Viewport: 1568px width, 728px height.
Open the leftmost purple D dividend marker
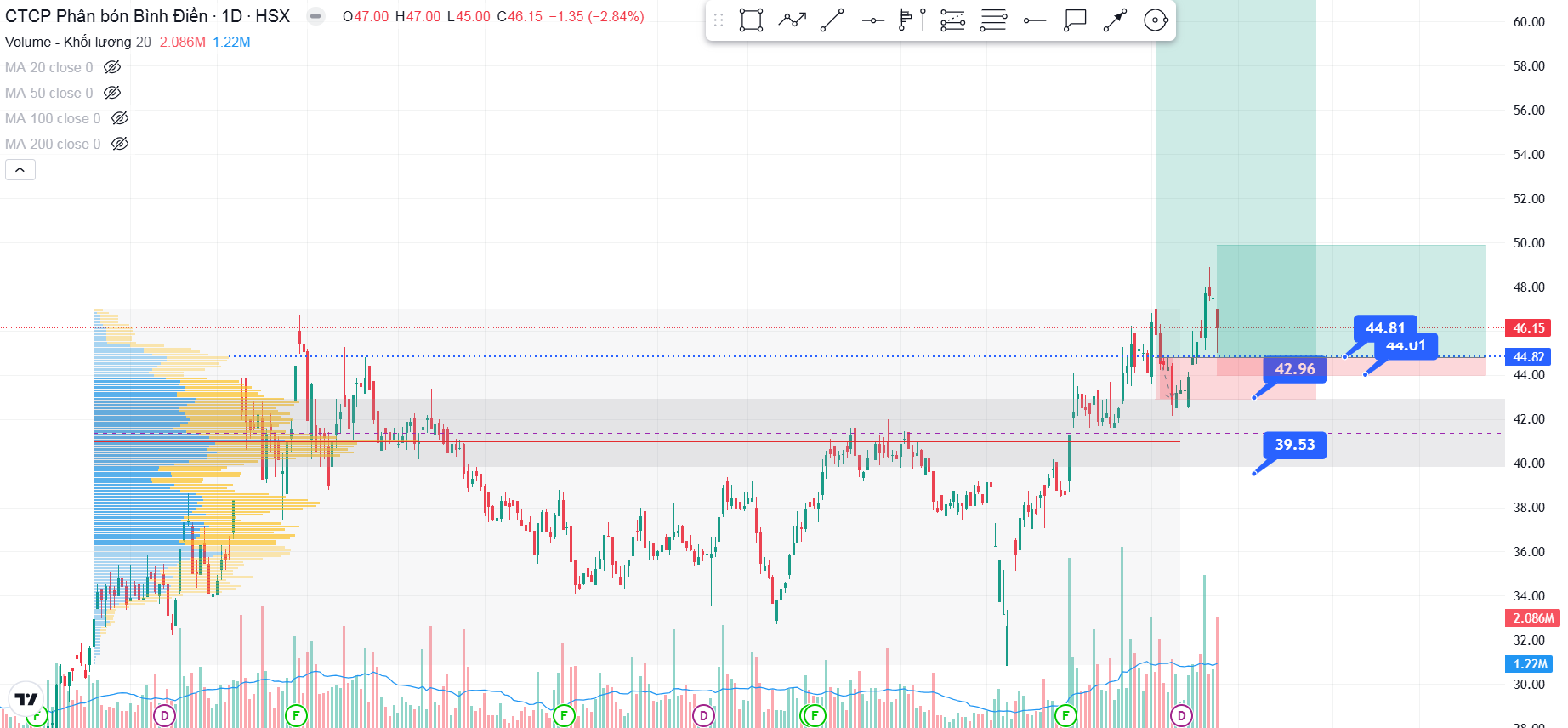pos(164,716)
